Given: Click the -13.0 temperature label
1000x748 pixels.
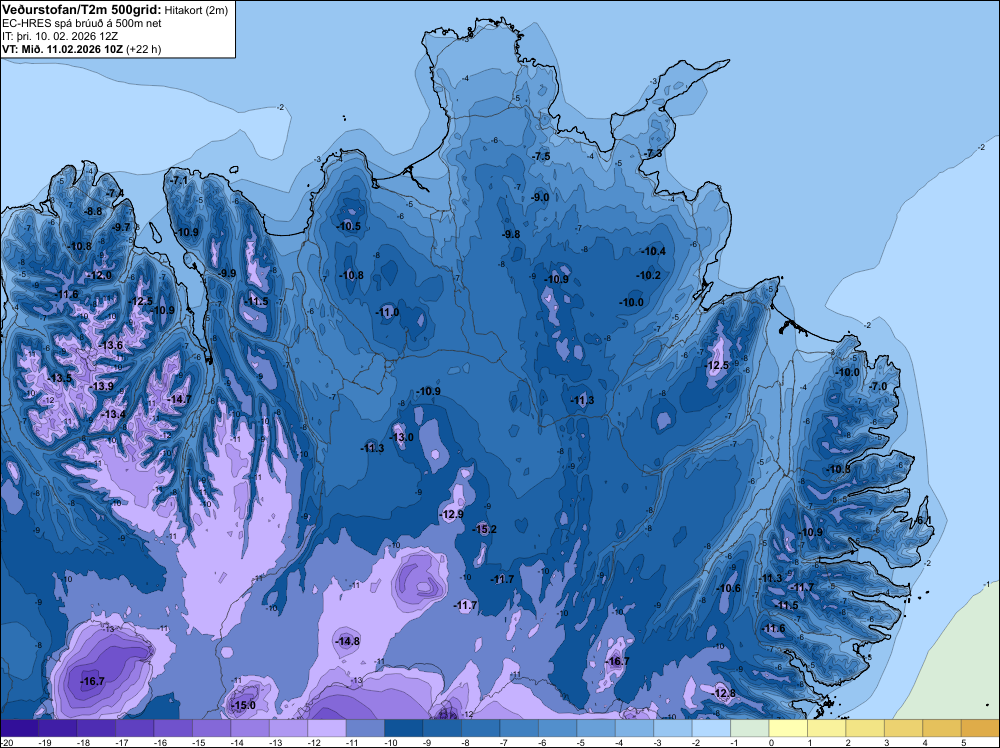Looking at the screenshot, I should [x=401, y=437].
